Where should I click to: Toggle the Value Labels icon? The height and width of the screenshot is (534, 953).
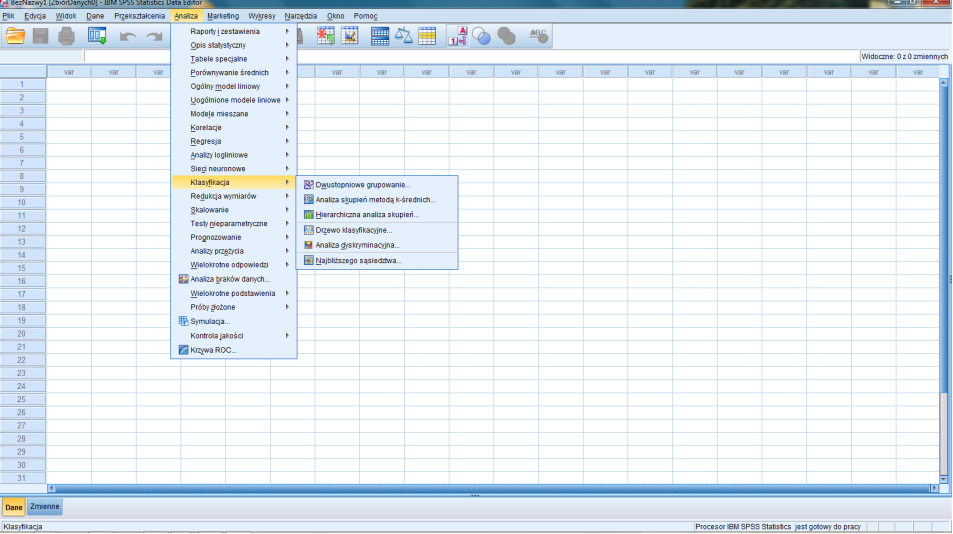[x=458, y=36]
